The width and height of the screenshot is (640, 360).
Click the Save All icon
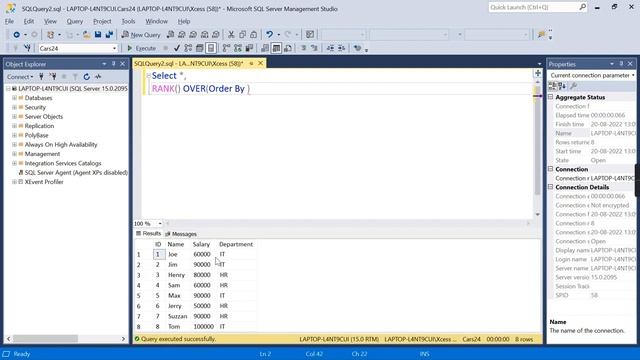coord(109,35)
